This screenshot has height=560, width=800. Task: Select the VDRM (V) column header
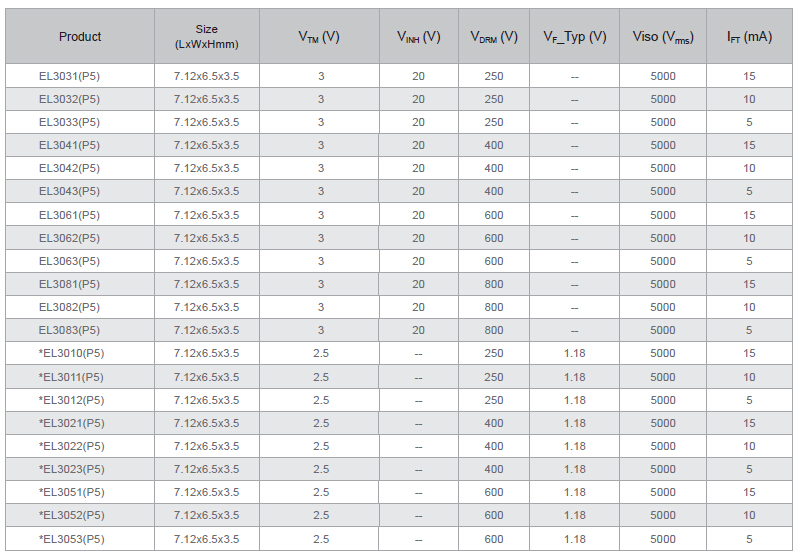[x=494, y=37]
